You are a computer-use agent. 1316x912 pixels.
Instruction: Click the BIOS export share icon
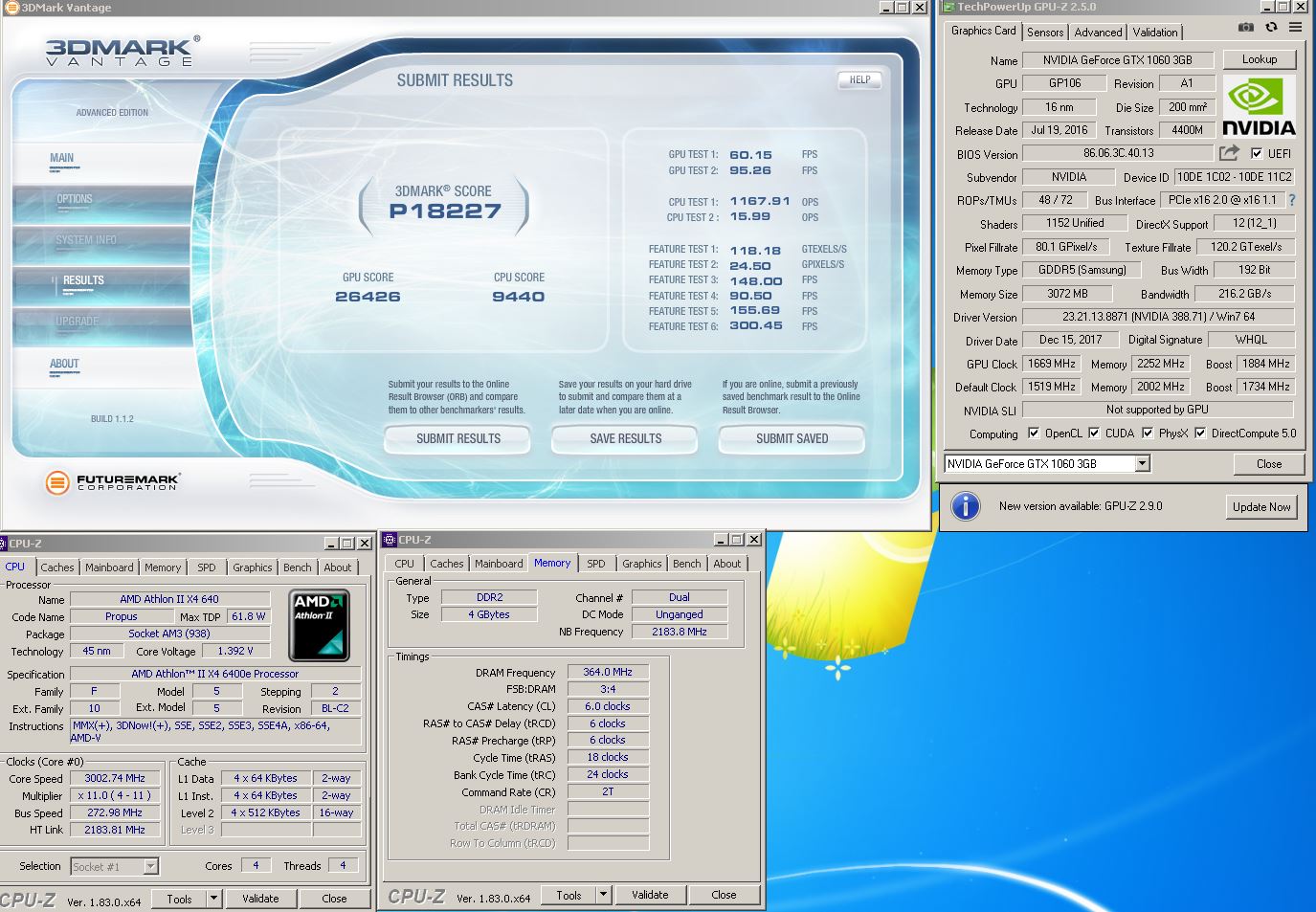tap(1229, 153)
